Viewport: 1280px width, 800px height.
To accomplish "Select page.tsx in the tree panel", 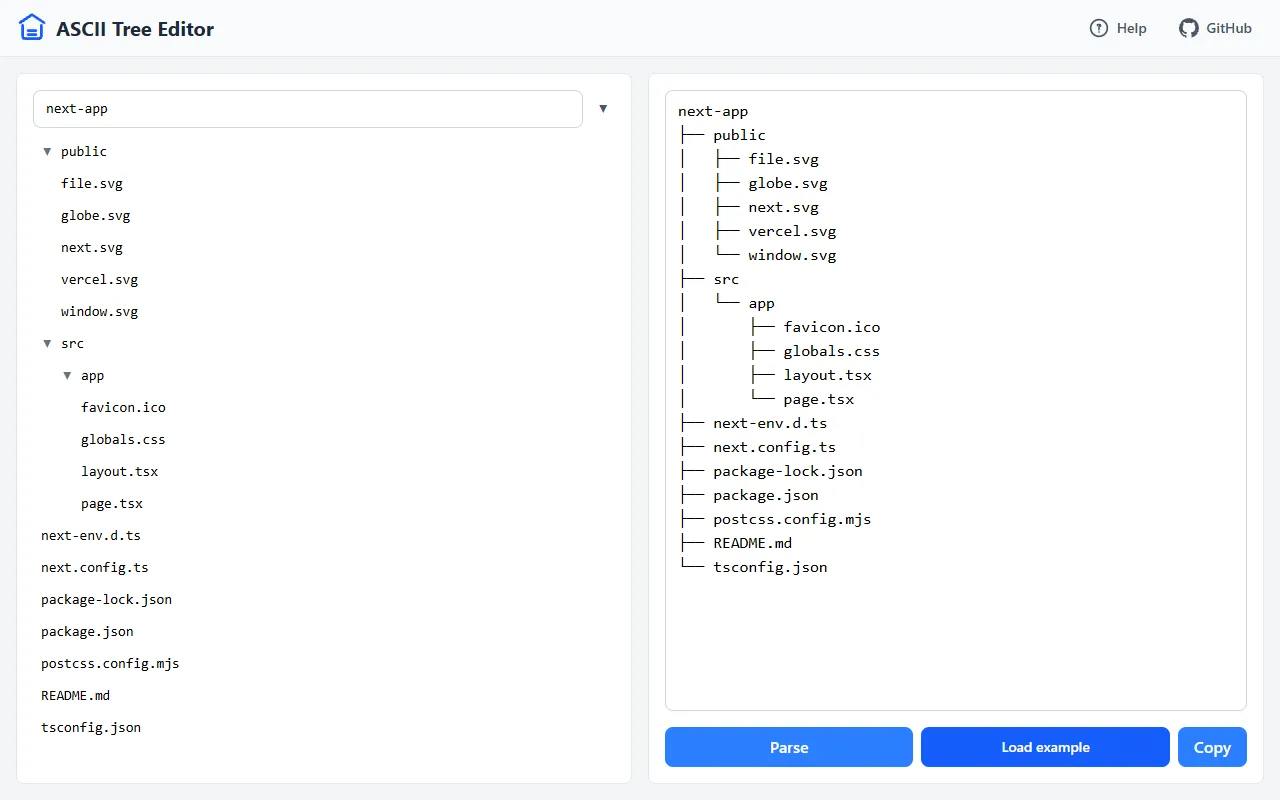I will [112, 504].
